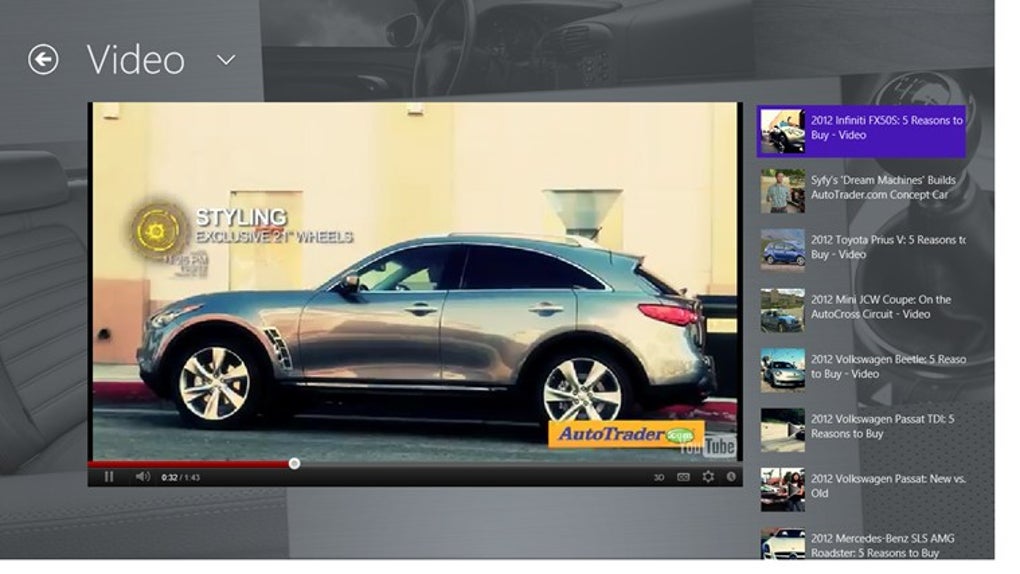Open the Video page title menu
This screenshot has height=574, width=1020.
[x=135, y=60]
